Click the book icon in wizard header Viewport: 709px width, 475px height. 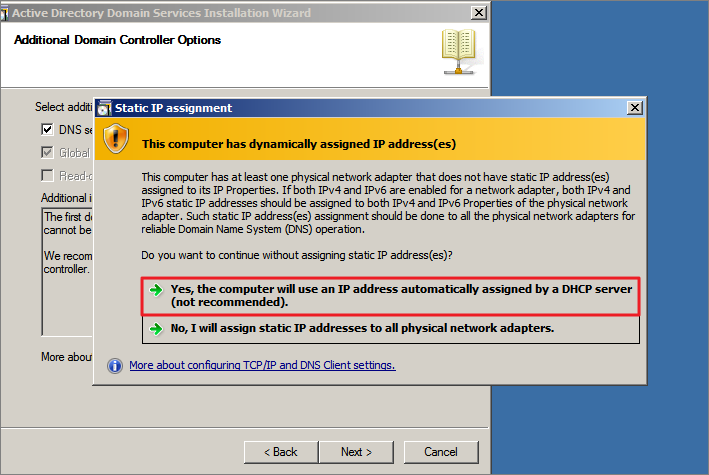click(x=459, y=52)
